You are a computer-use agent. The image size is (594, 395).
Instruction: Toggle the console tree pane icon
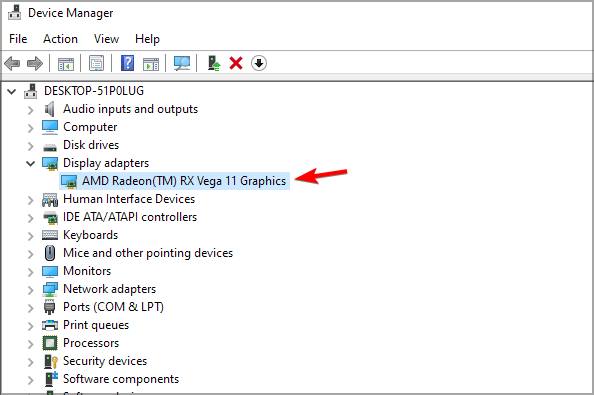[66, 64]
